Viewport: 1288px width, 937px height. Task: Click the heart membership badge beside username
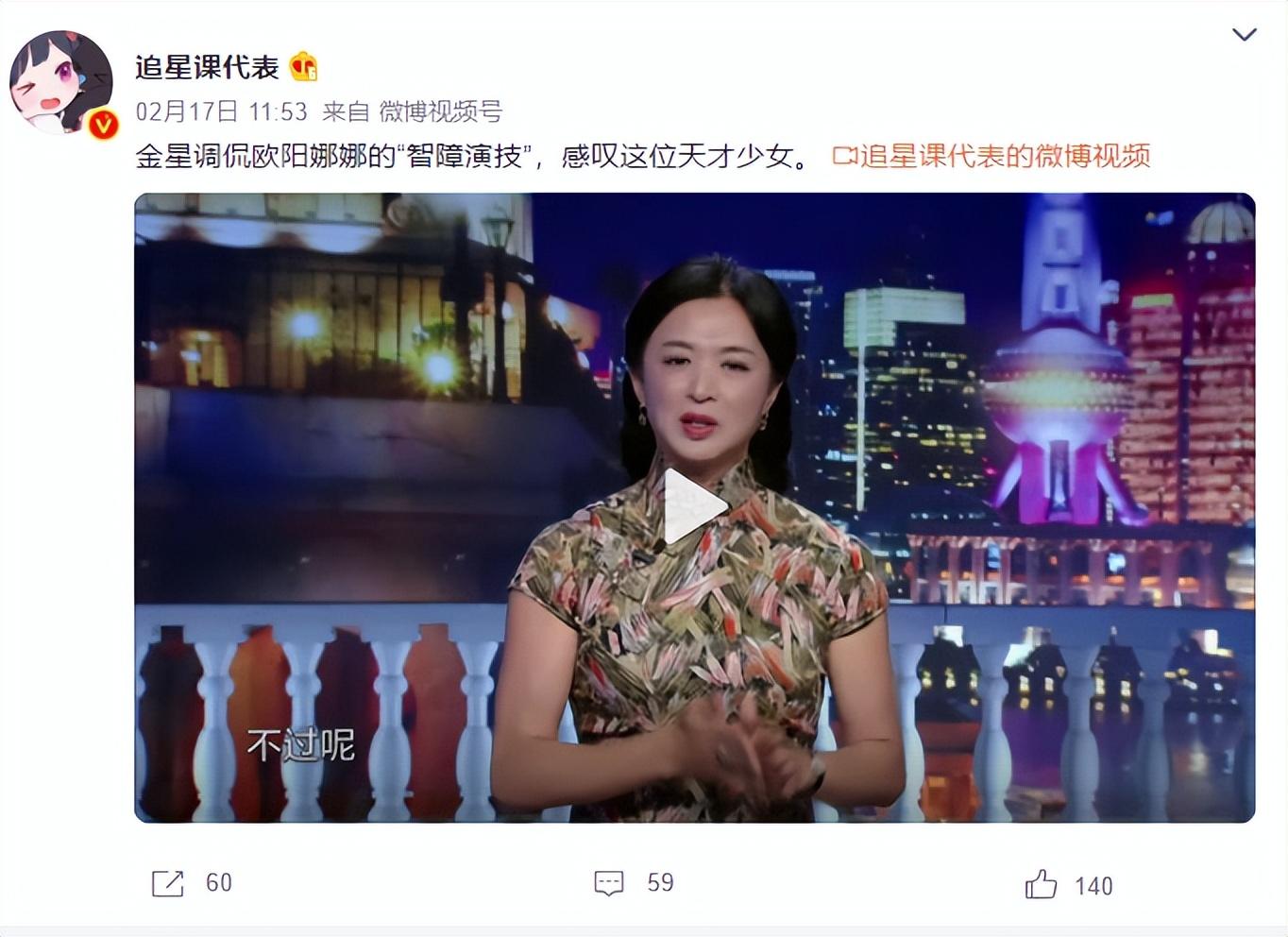[304, 66]
